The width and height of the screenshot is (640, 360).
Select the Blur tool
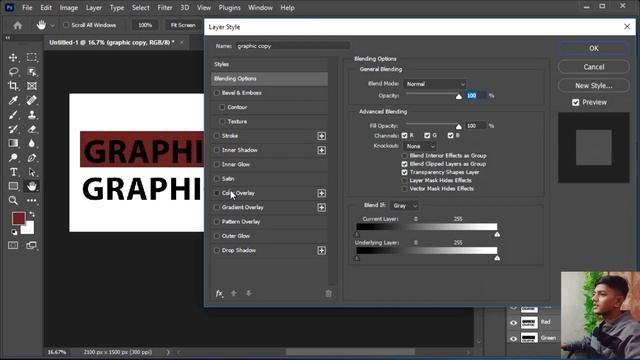[x=31, y=143]
